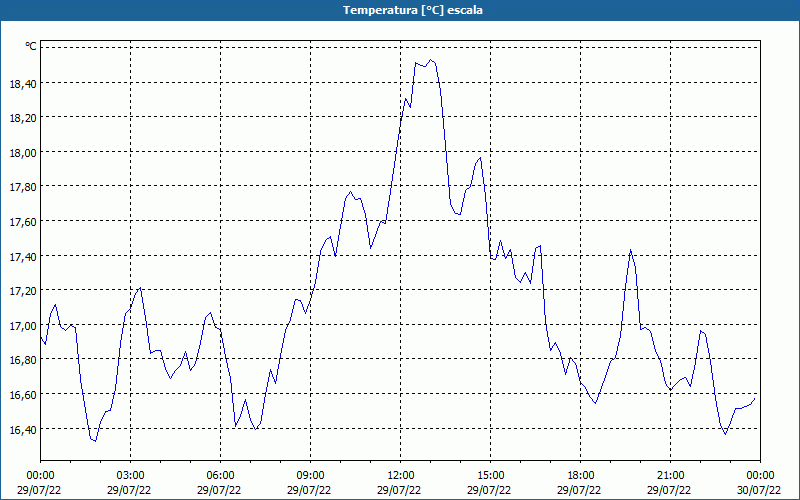The image size is (800, 500).
Task: Select the 16,60 y-axis value
Action: pos(23,394)
